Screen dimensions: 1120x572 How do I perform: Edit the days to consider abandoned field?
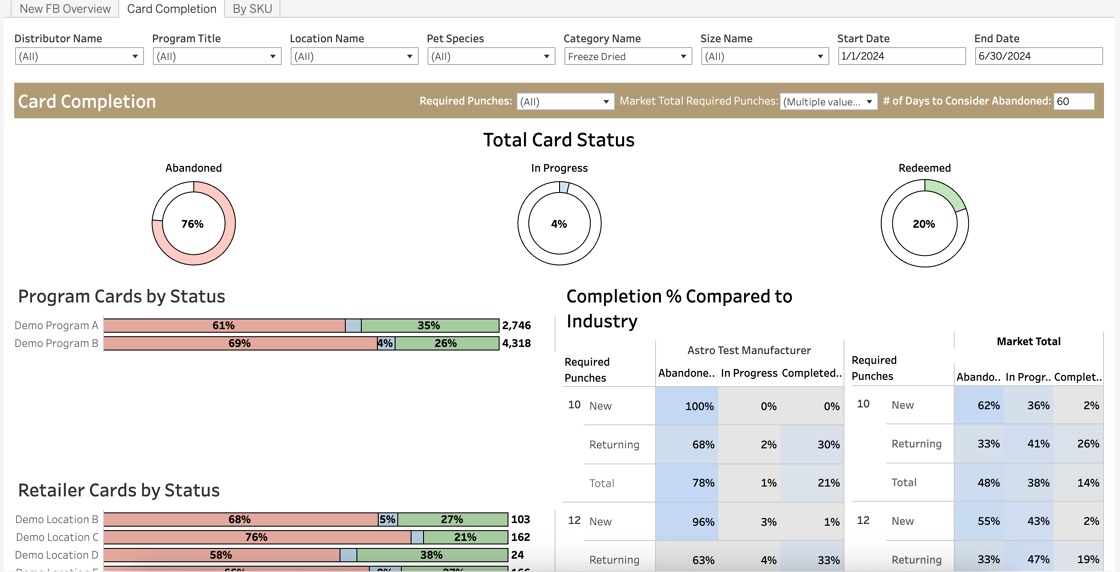(x=1073, y=102)
